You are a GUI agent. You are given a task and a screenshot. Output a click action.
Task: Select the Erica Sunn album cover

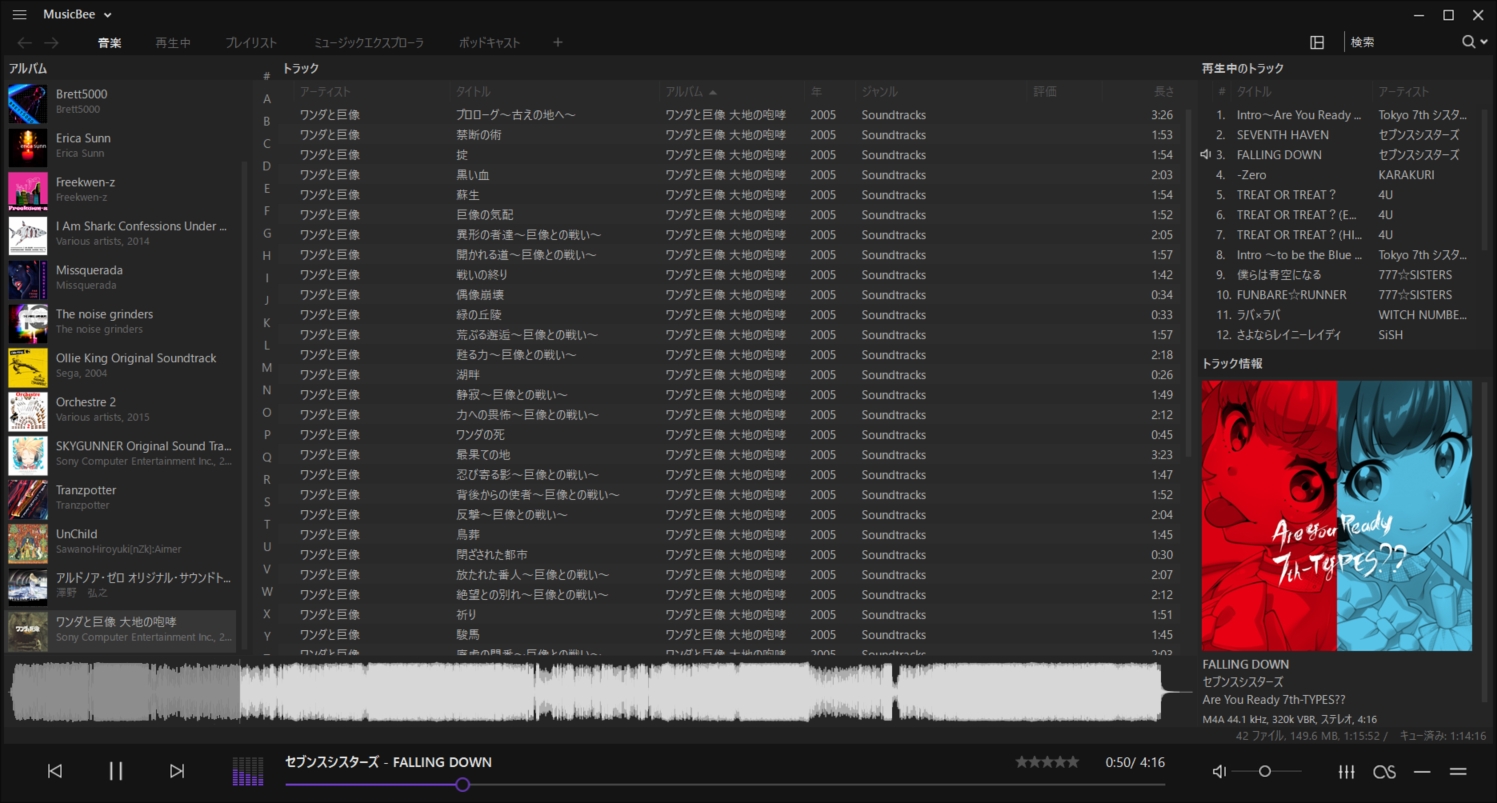pyautogui.click(x=28, y=146)
